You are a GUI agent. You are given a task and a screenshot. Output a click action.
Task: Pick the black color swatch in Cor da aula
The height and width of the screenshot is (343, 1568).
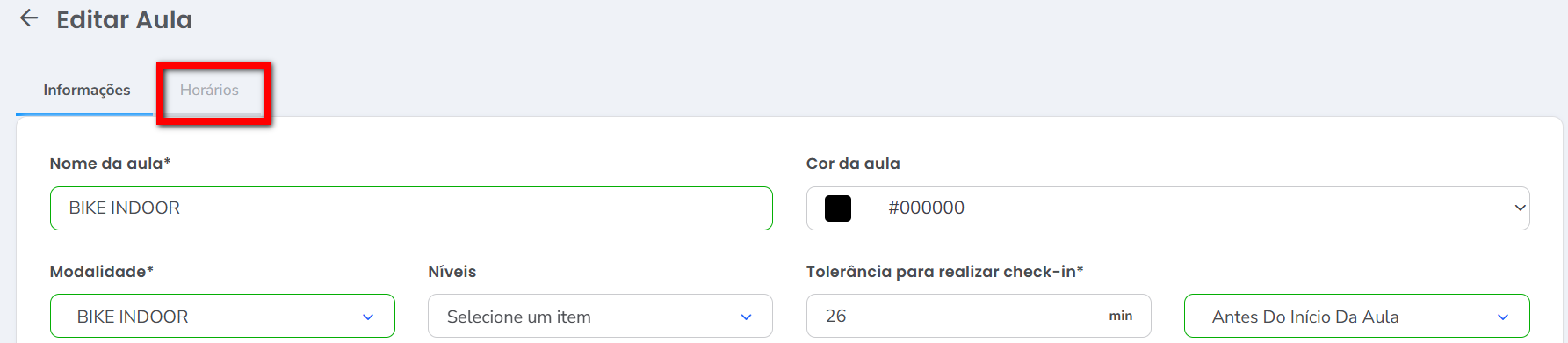[838, 208]
